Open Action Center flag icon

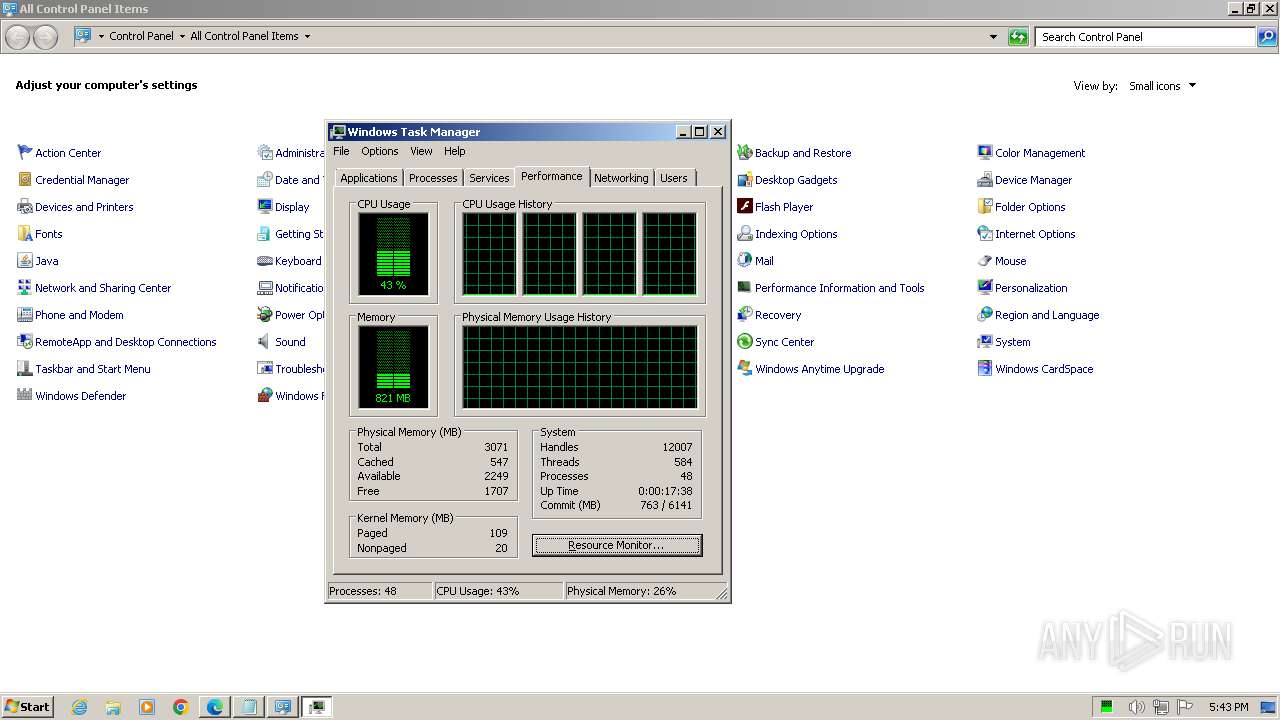[25, 152]
